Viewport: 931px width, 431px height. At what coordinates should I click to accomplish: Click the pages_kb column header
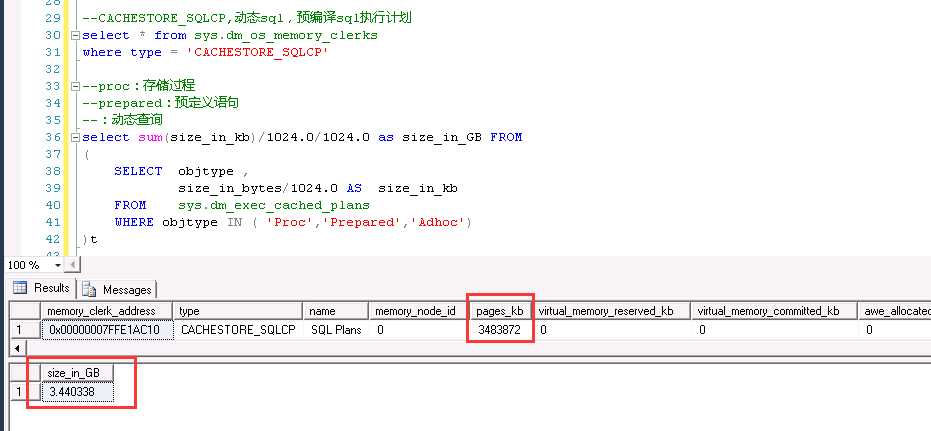tap(500, 311)
